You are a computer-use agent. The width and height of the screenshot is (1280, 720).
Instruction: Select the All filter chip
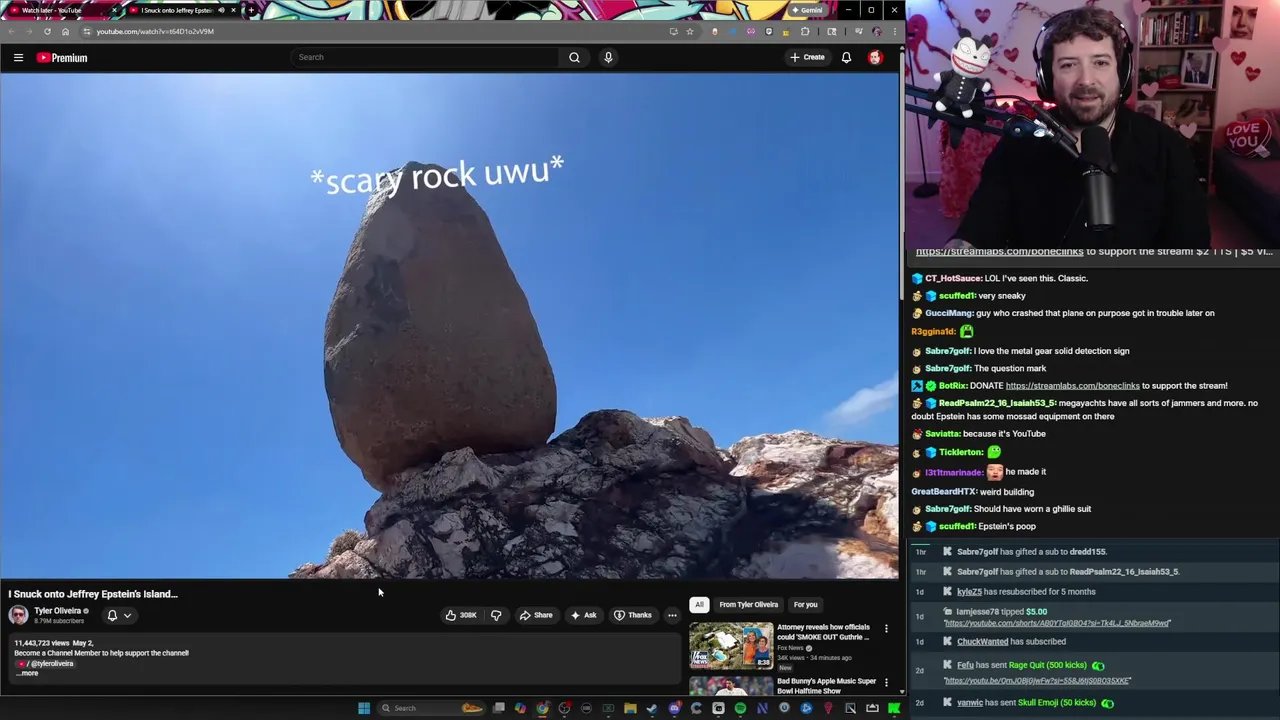coord(699,604)
